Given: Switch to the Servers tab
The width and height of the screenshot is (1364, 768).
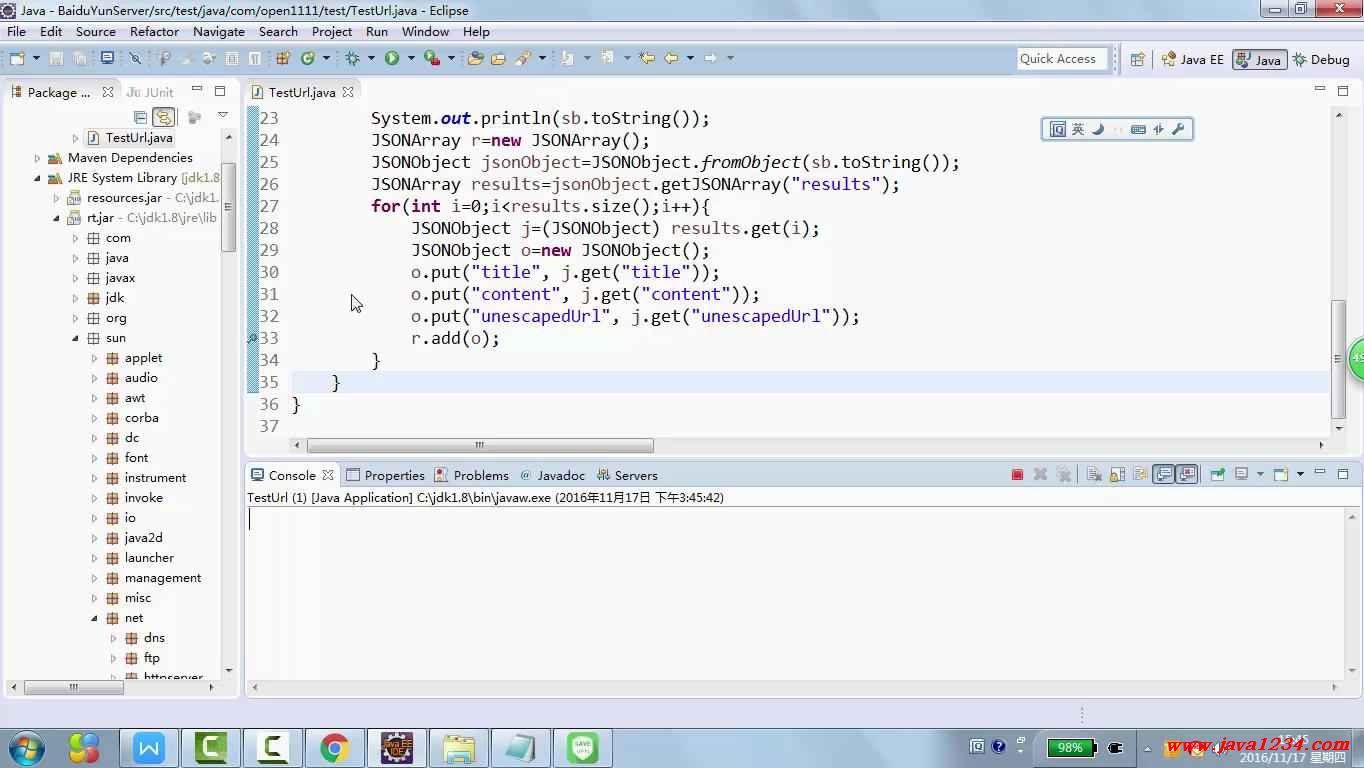Looking at the screenshot, I should 627,475.
